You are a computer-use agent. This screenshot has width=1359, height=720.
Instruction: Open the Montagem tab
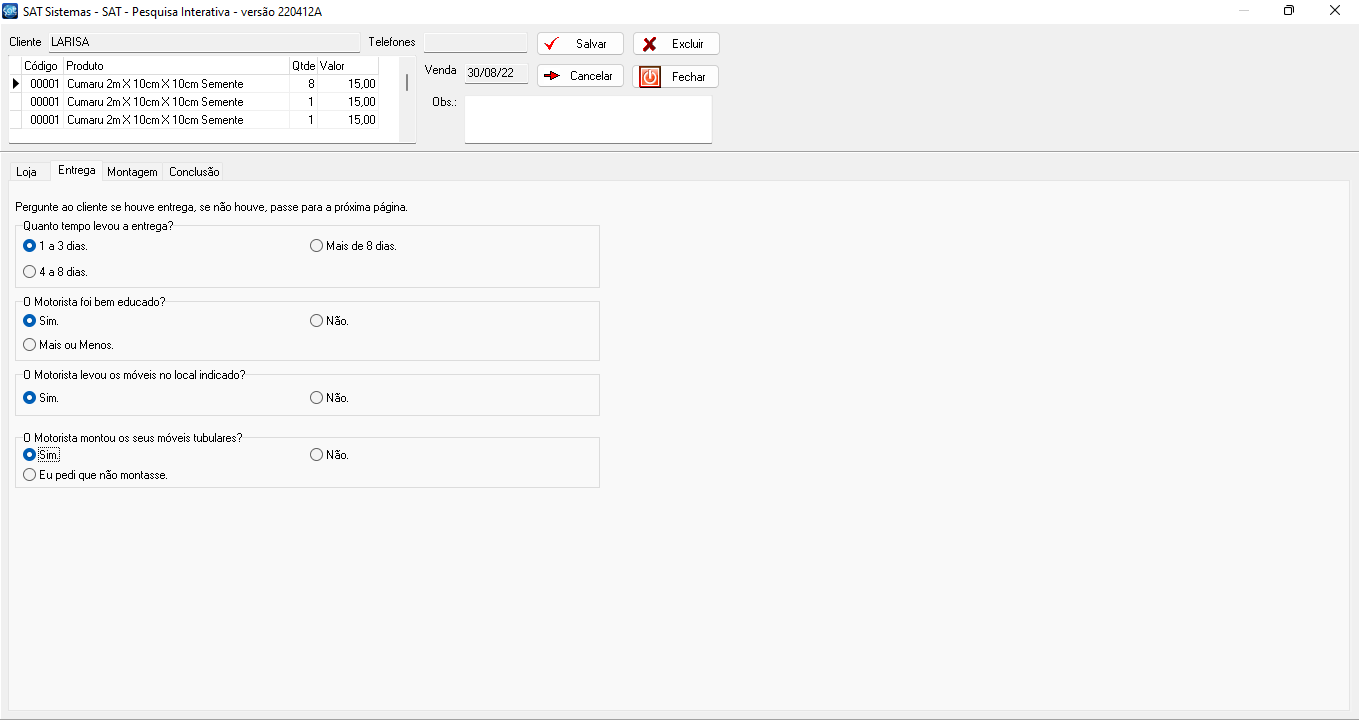(132, 172)
